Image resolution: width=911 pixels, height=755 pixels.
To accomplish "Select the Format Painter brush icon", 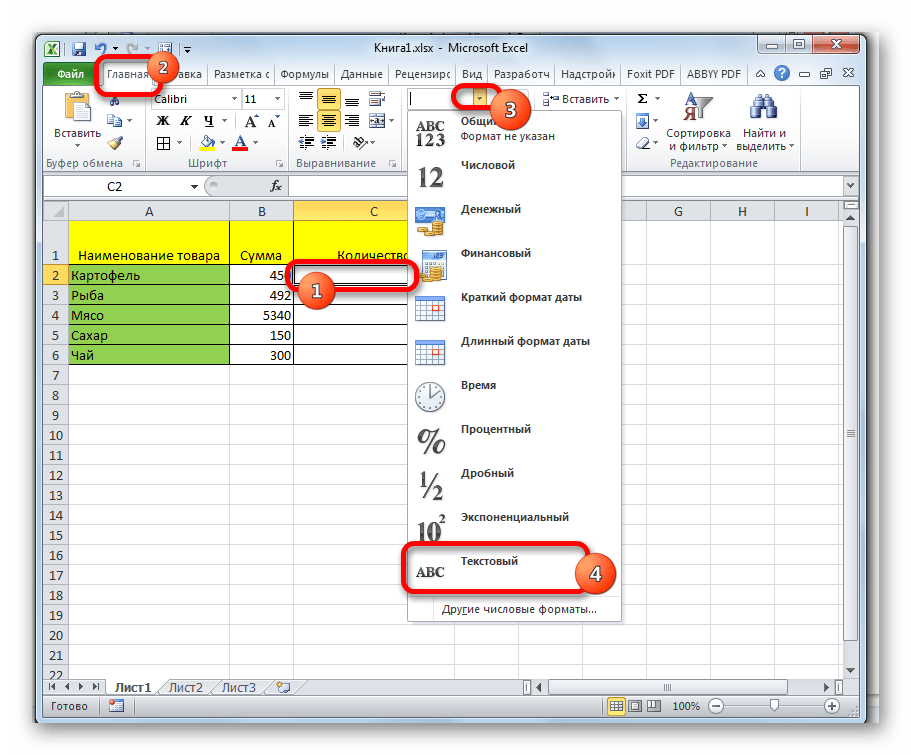I will click(115, 143).
